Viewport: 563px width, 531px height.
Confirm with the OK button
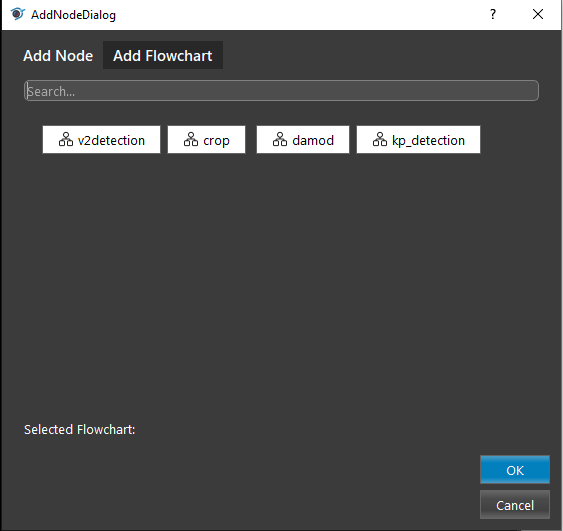pyautogui.click(x=515, y=470)
